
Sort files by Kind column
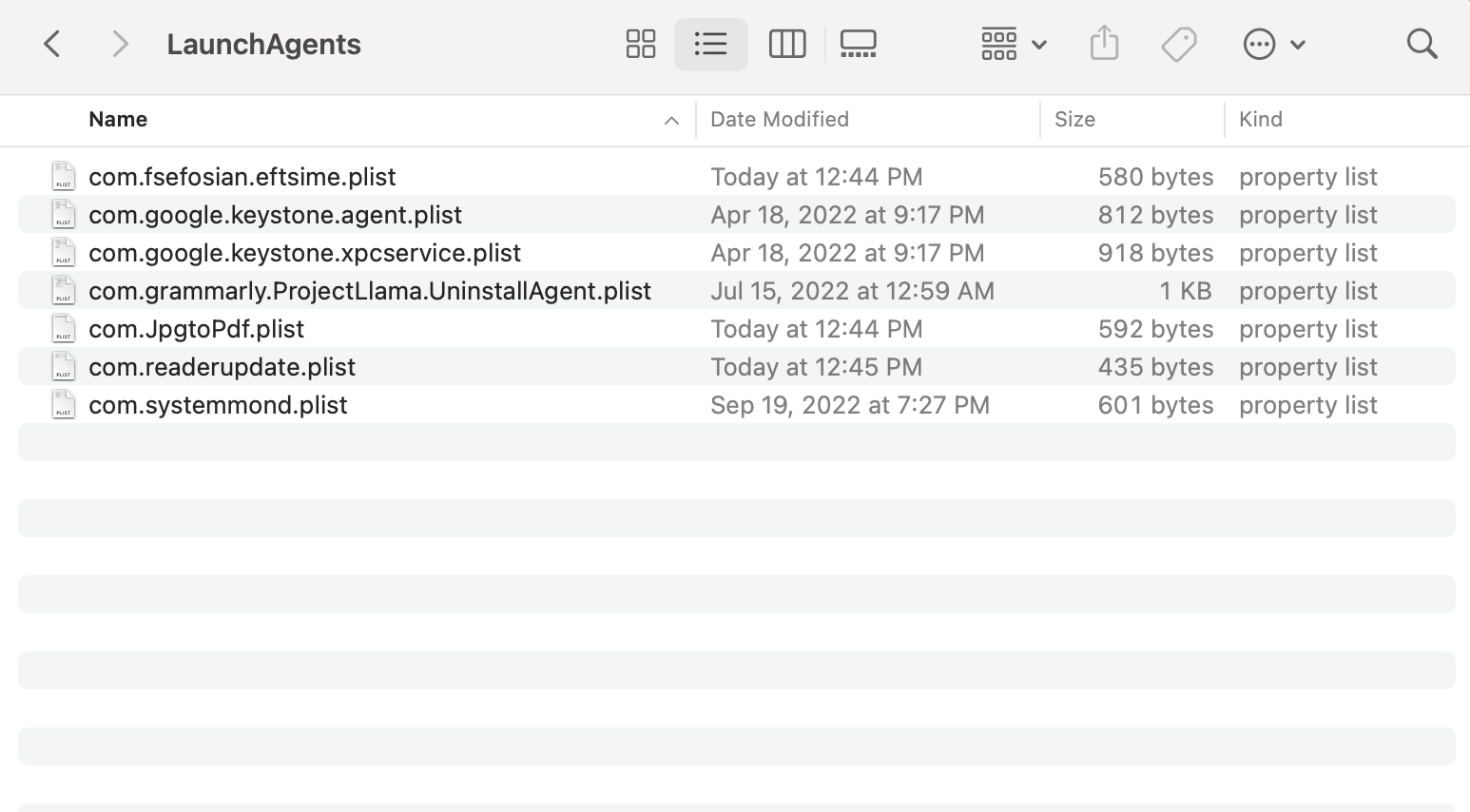click(x=1261, y=120)
